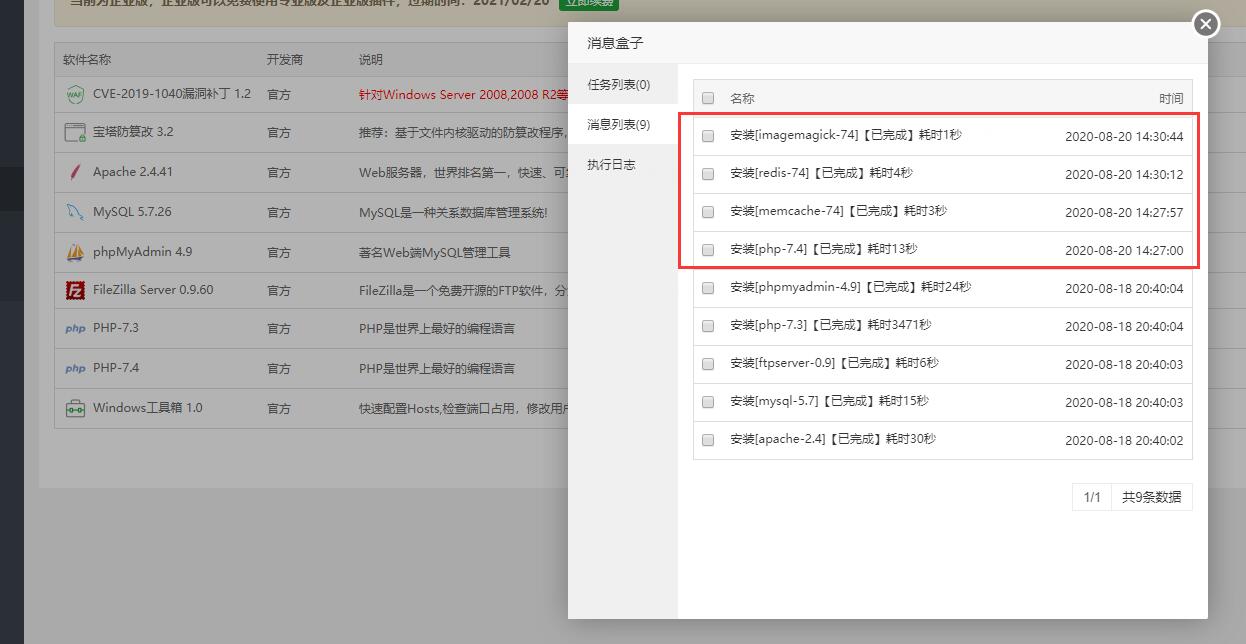
Task: Click timestamp 2020-08-20 14:30:12
Action: click(x=1124, y=174)
